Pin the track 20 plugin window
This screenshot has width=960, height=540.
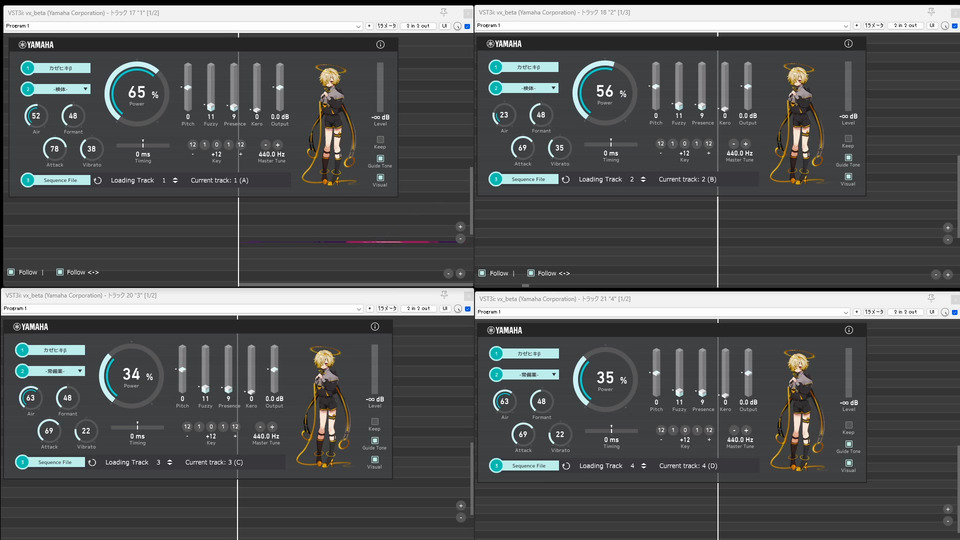pyautogui.click(x=444, y=295)
